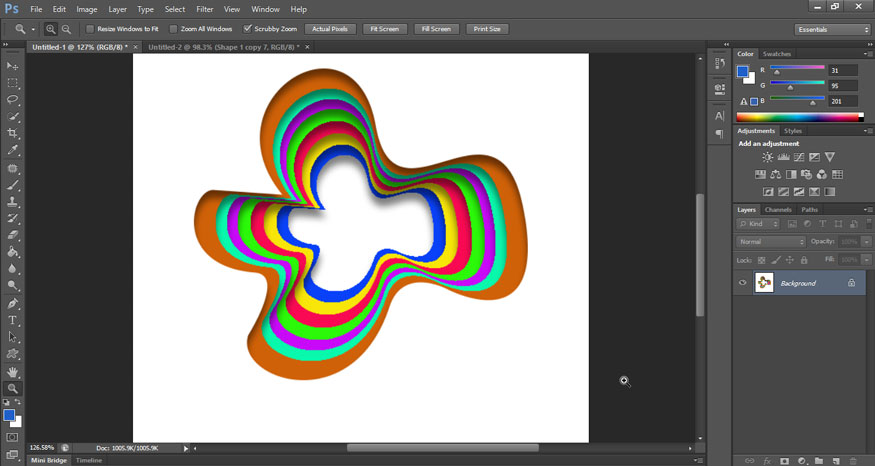
Task: Click the Print Size button
Action: pos(487,29)
